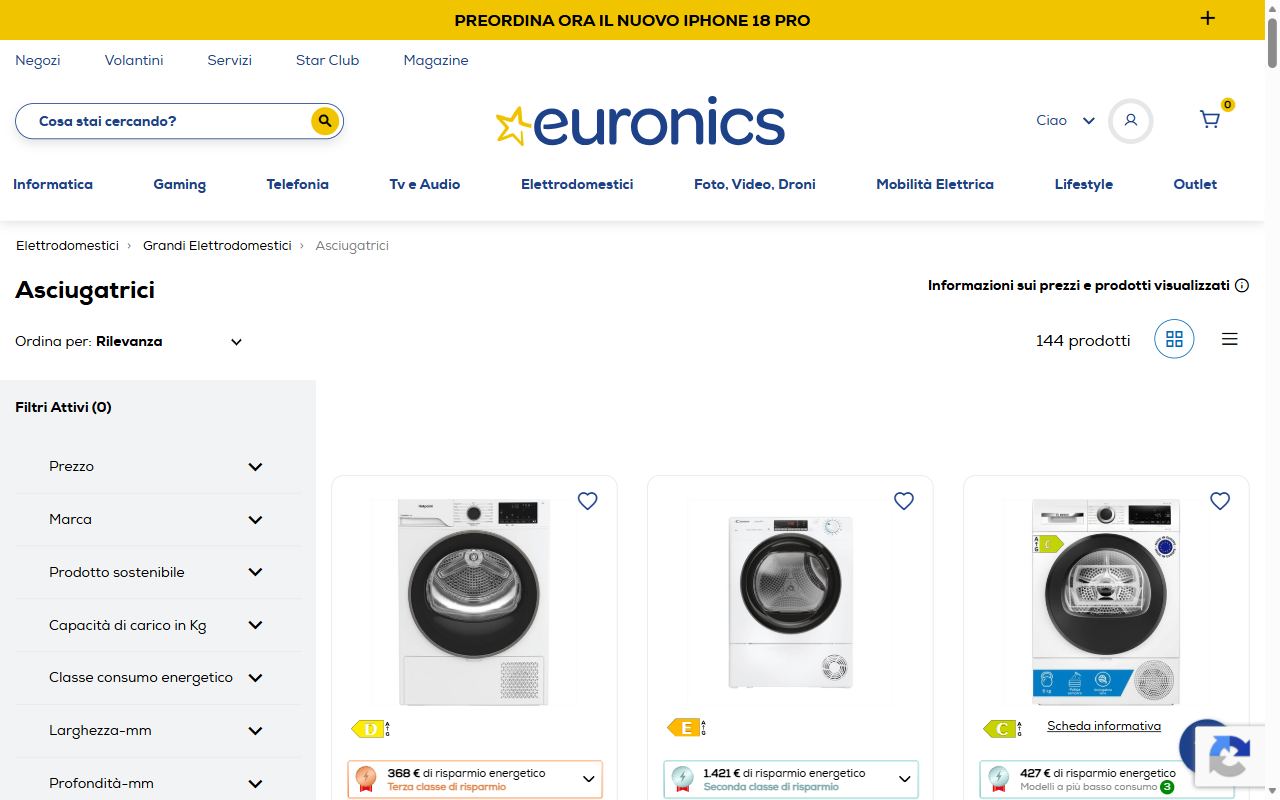This screenshot has height=800, width=1280.
Task: Open the Gaming menu
Action: [x=180, y=184]
